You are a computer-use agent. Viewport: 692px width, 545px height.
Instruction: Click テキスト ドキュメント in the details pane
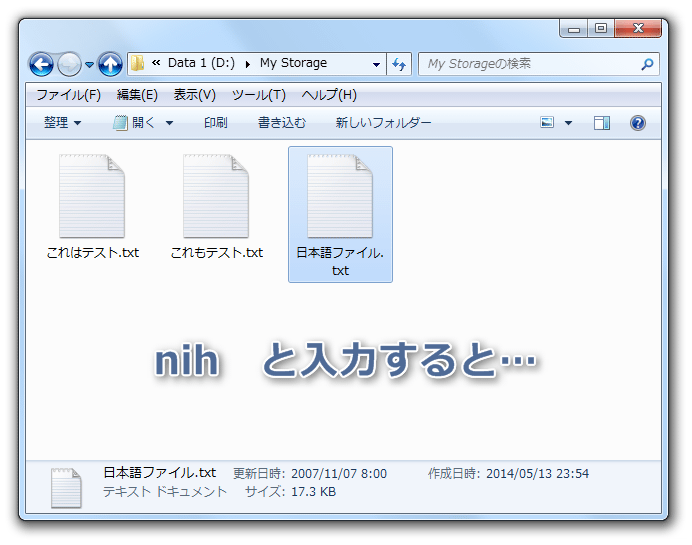tap(165, 492)
